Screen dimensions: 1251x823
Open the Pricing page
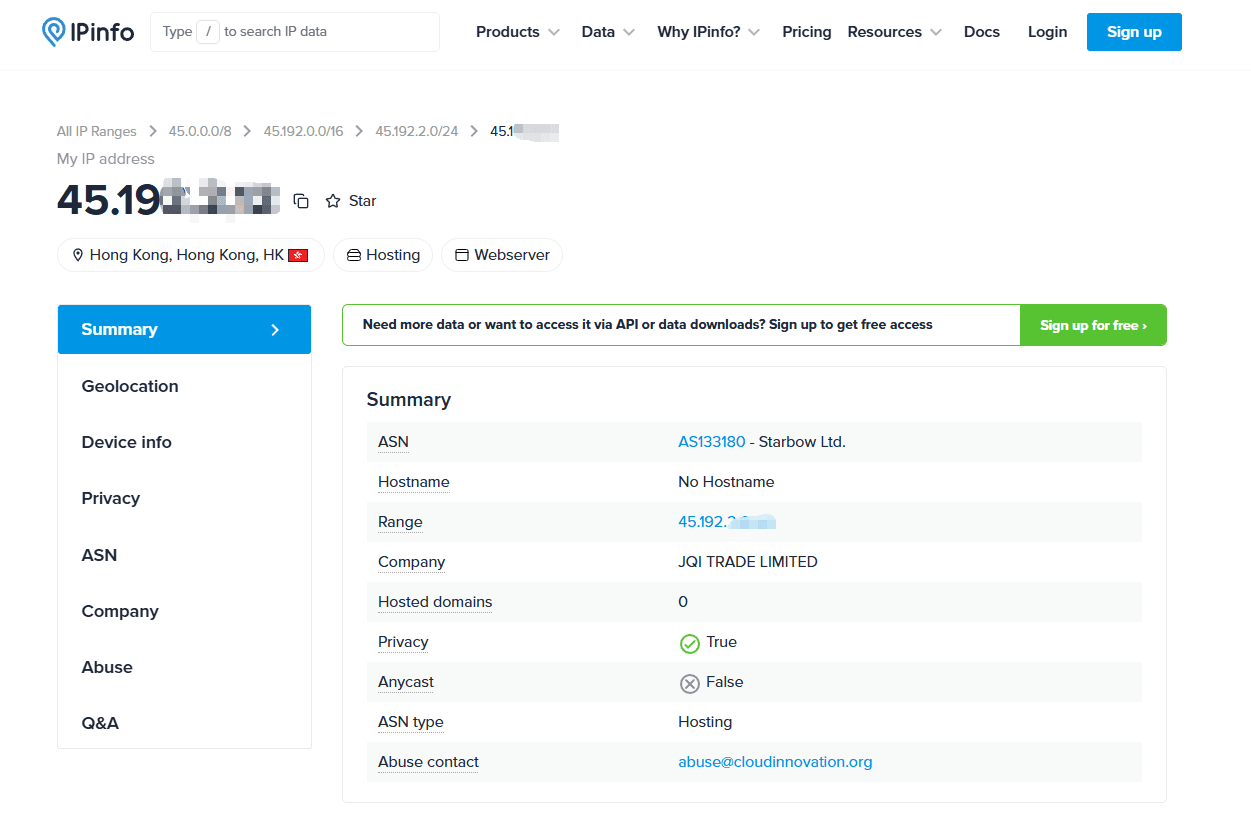pyautogui.click(x=807, y=32)
